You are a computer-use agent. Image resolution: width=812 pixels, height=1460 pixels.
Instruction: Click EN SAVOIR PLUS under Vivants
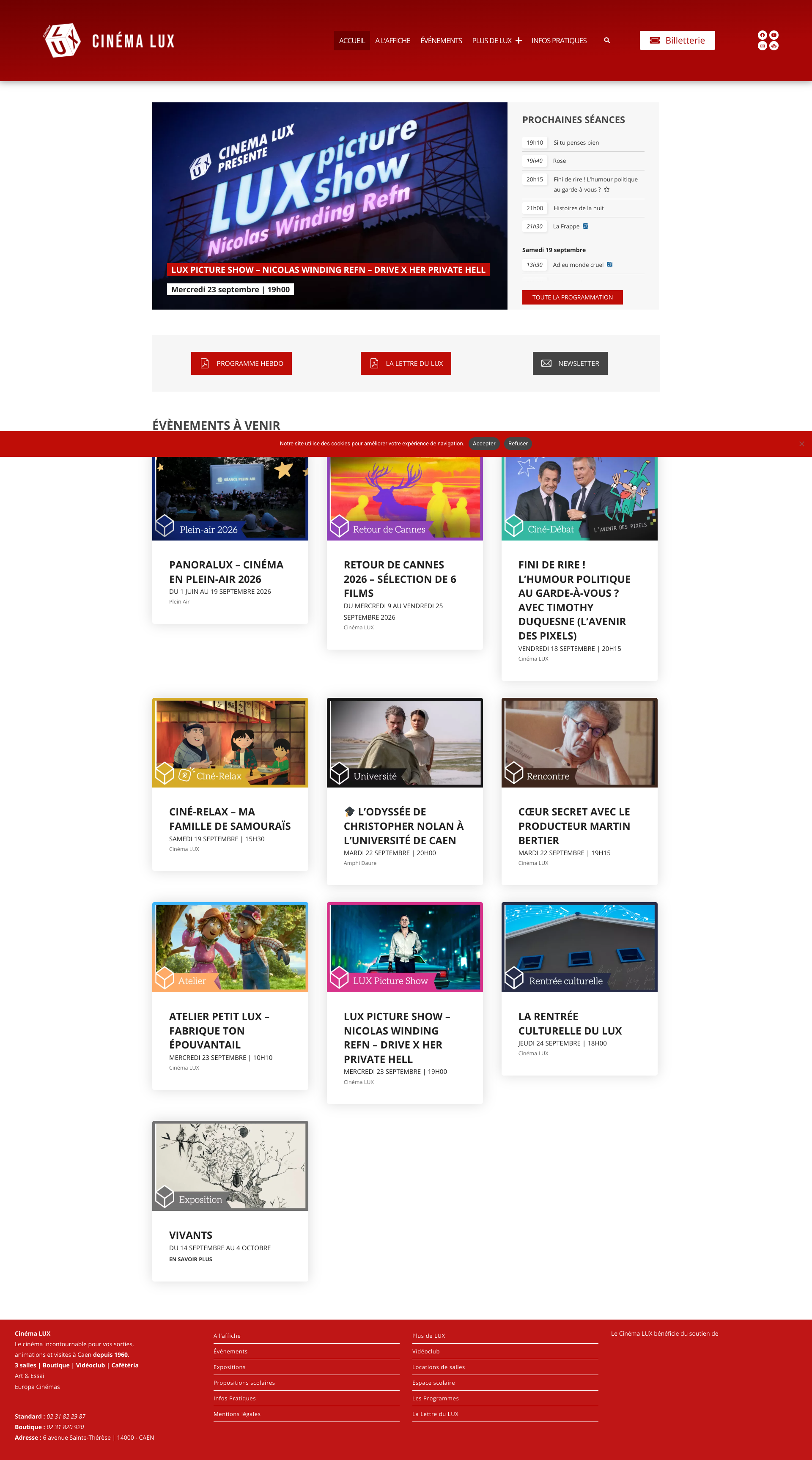pyautogui.click(x=190, y=1260)
